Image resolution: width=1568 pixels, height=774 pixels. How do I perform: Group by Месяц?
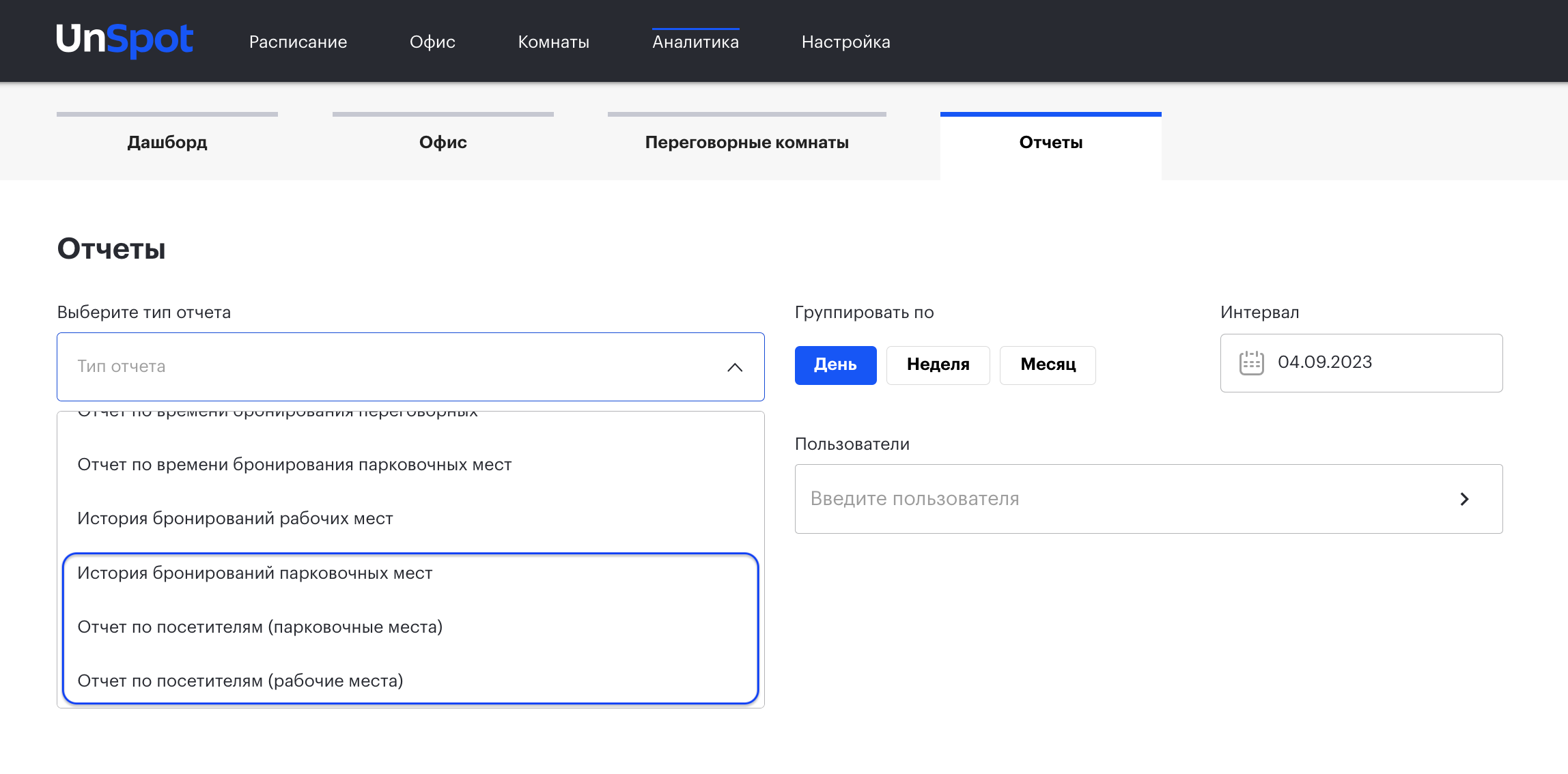[x=1048, y=364]
